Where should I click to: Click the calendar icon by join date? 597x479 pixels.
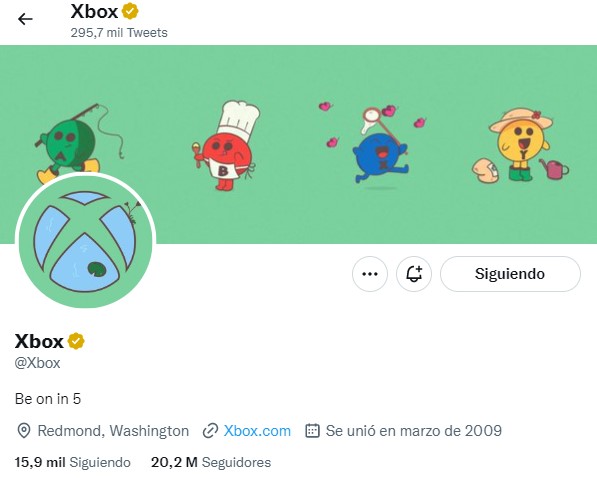coord(312,431)
